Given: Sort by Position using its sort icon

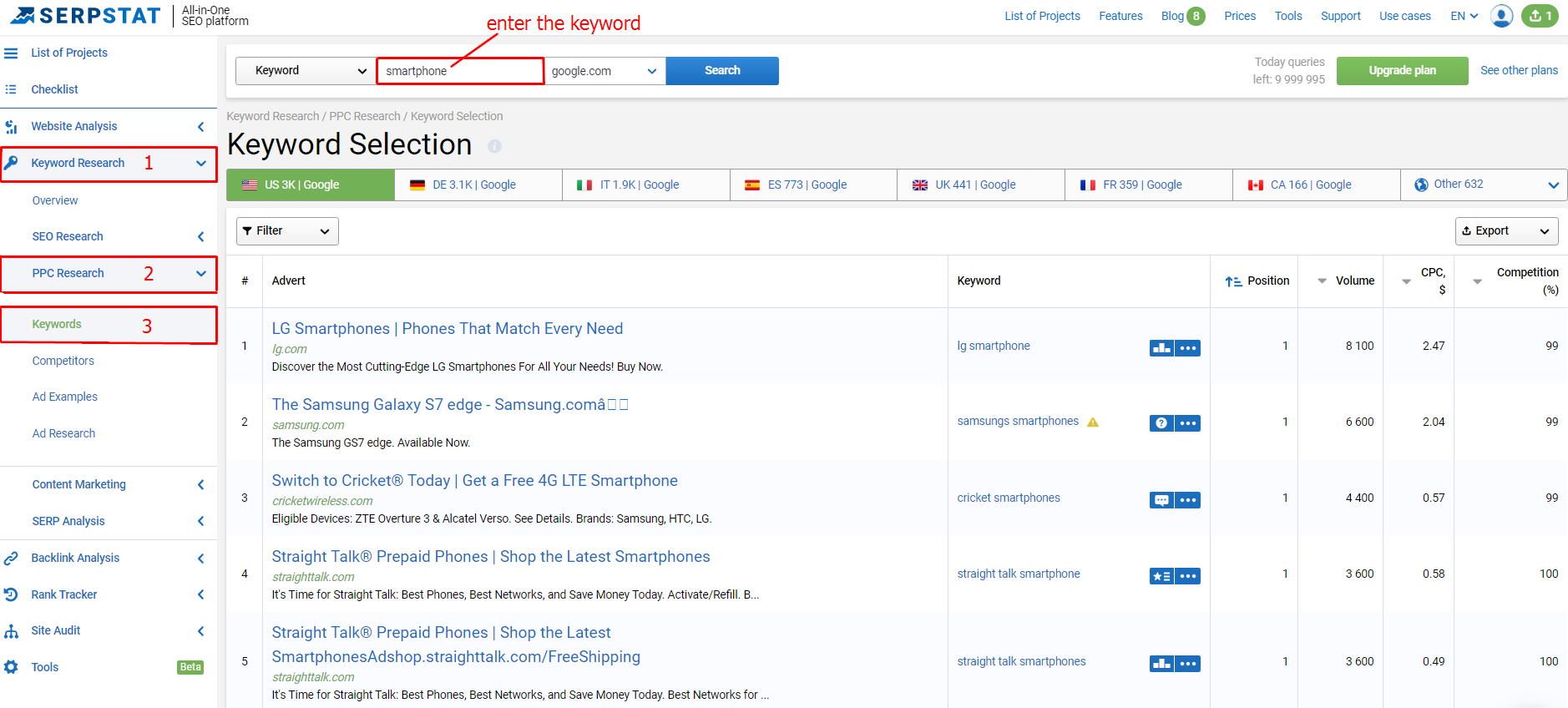Looking at the screenshot, I should coord(1233,281).
